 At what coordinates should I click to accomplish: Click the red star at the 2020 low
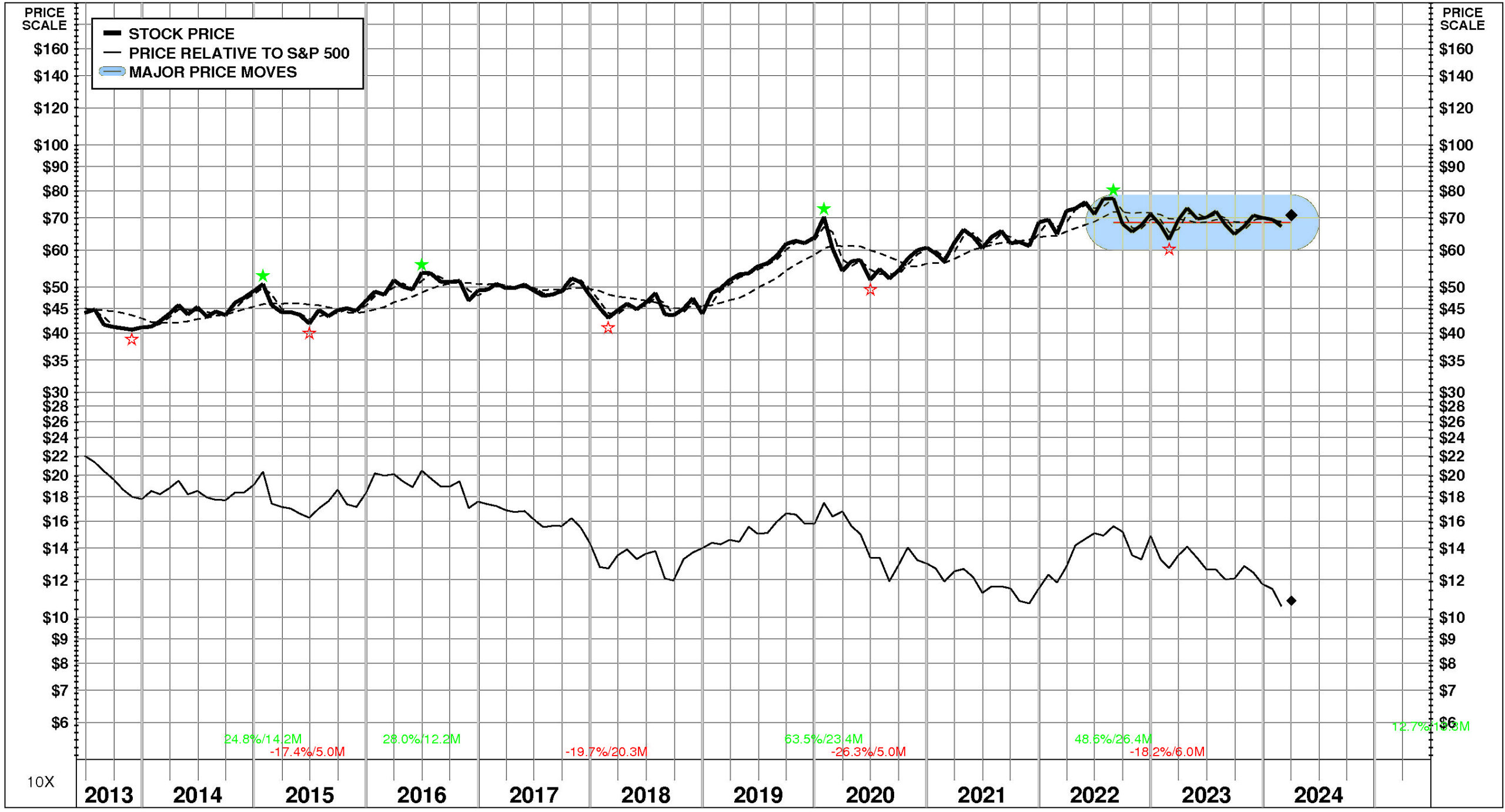[871, 290]
